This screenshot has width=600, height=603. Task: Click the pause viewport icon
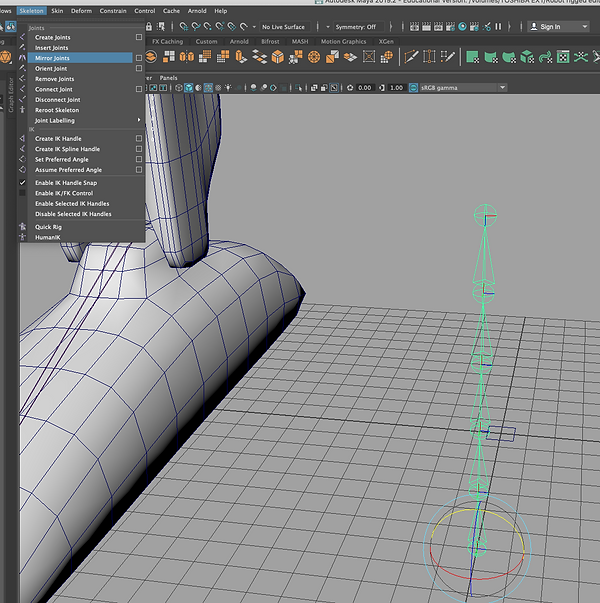(x=498, y=27)
